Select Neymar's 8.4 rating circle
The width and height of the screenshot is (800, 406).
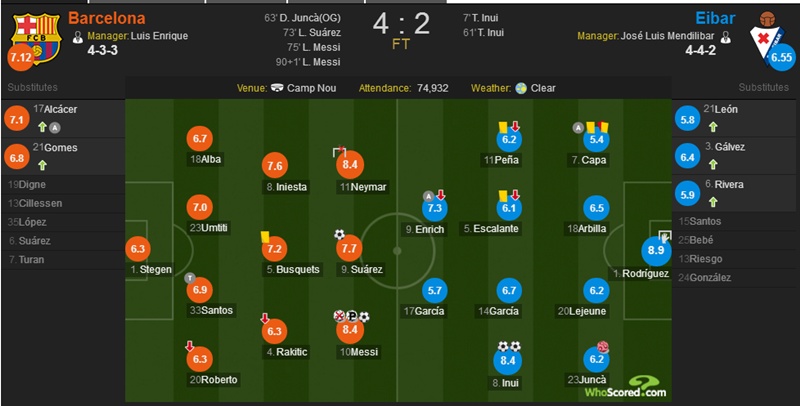tap(349, 165)
